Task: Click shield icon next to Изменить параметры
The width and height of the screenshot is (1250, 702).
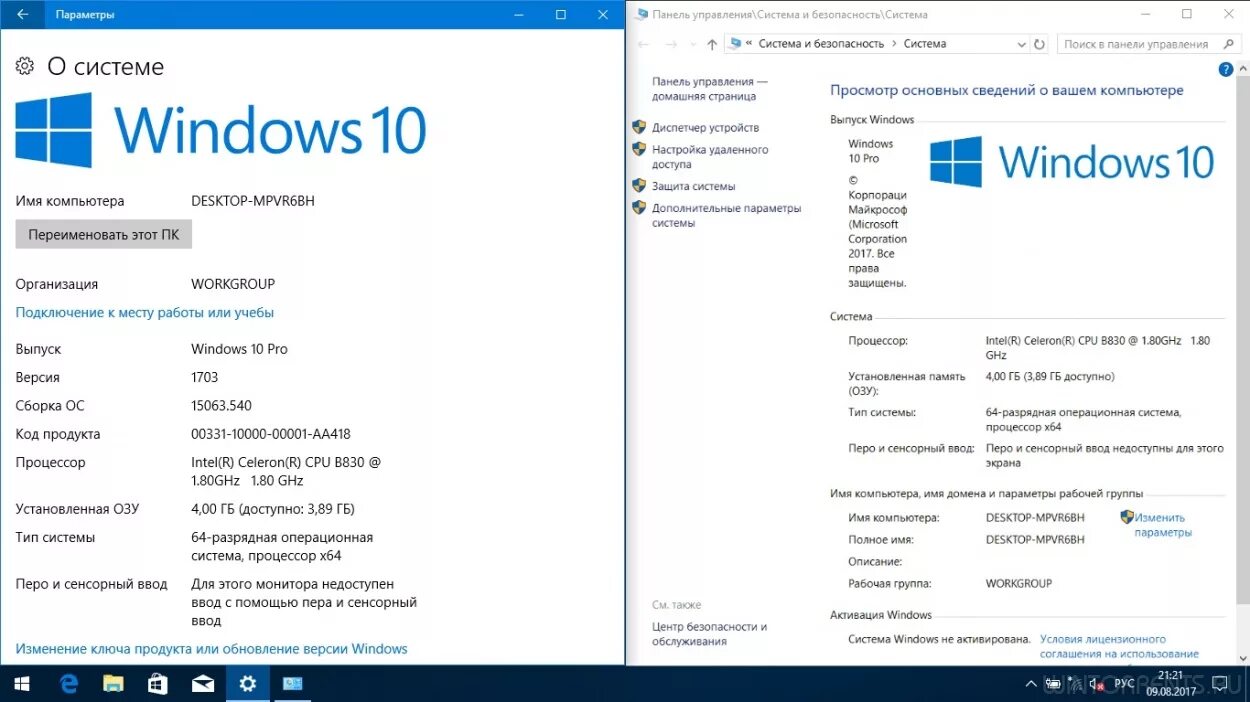Action: (1127, 517)
